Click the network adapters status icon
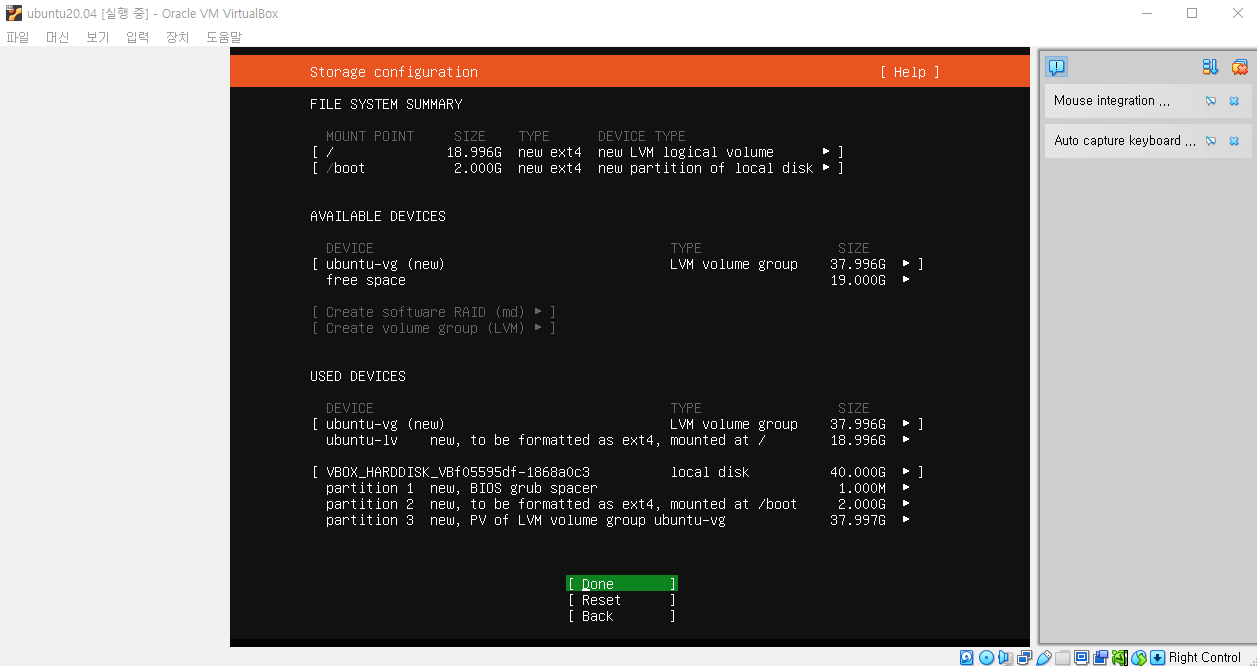Screen dimensions: 1257x666 tap(1025, 657)
